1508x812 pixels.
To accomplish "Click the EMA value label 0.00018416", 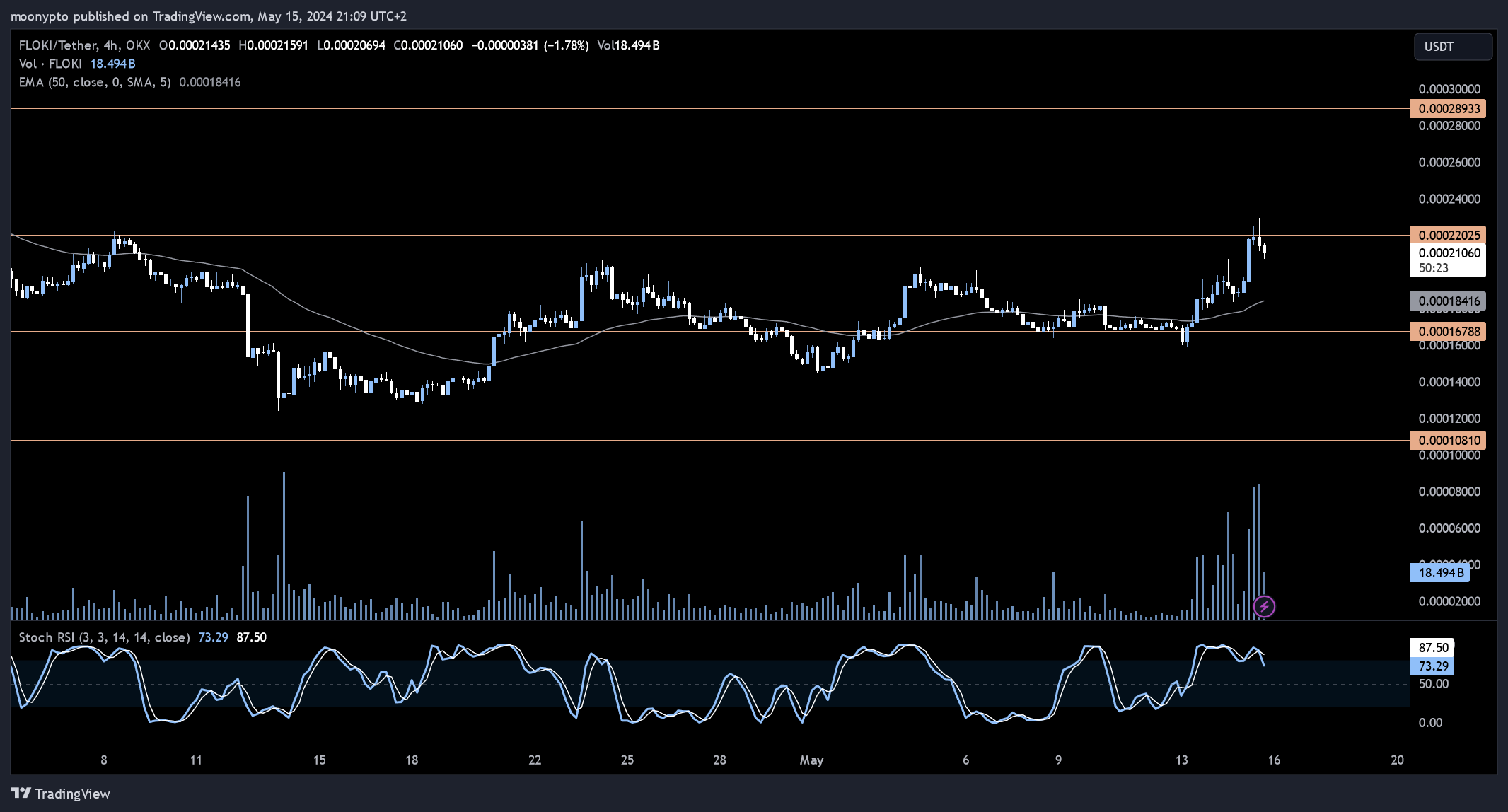I will click(1449, 301).
